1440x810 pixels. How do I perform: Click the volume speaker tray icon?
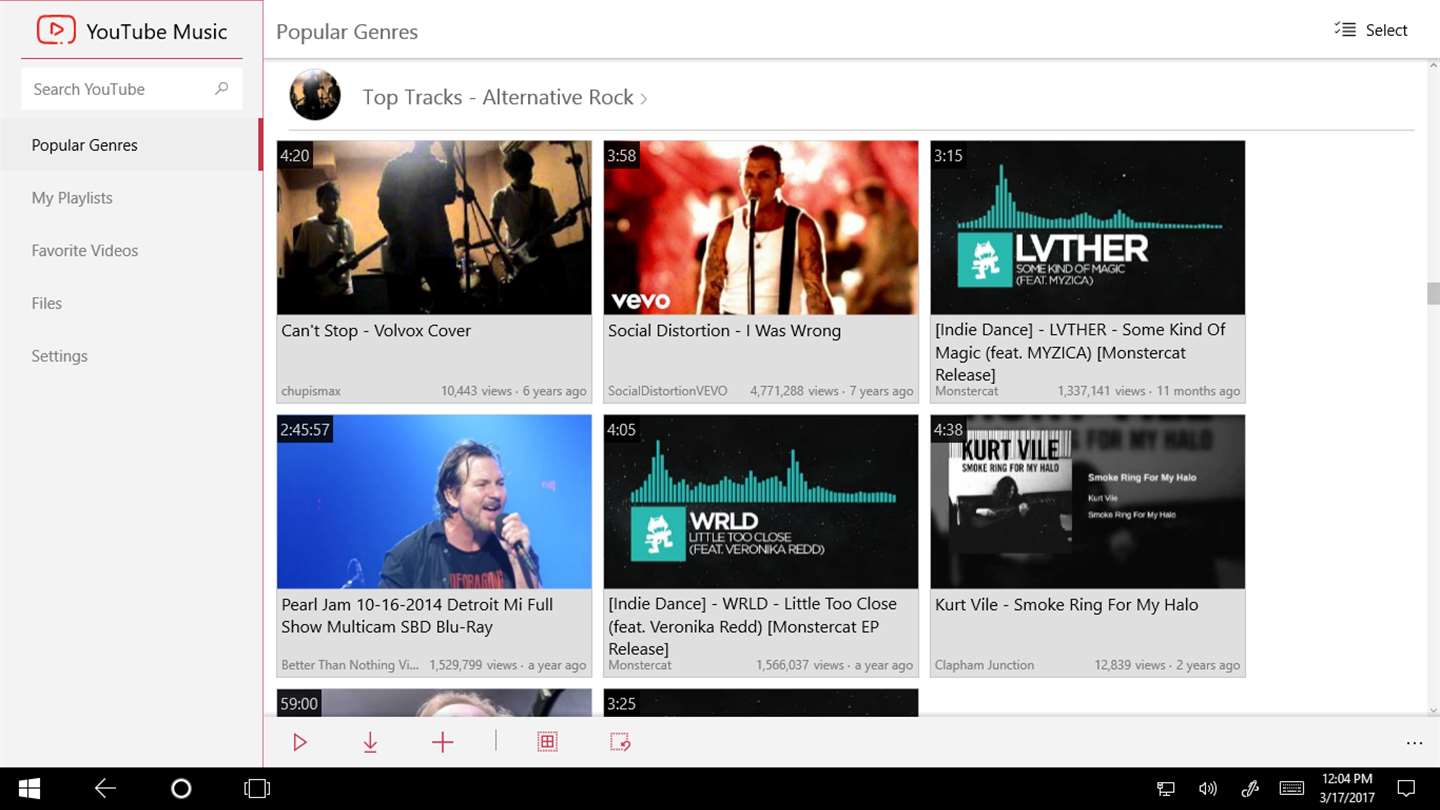tap(1208, 789)
